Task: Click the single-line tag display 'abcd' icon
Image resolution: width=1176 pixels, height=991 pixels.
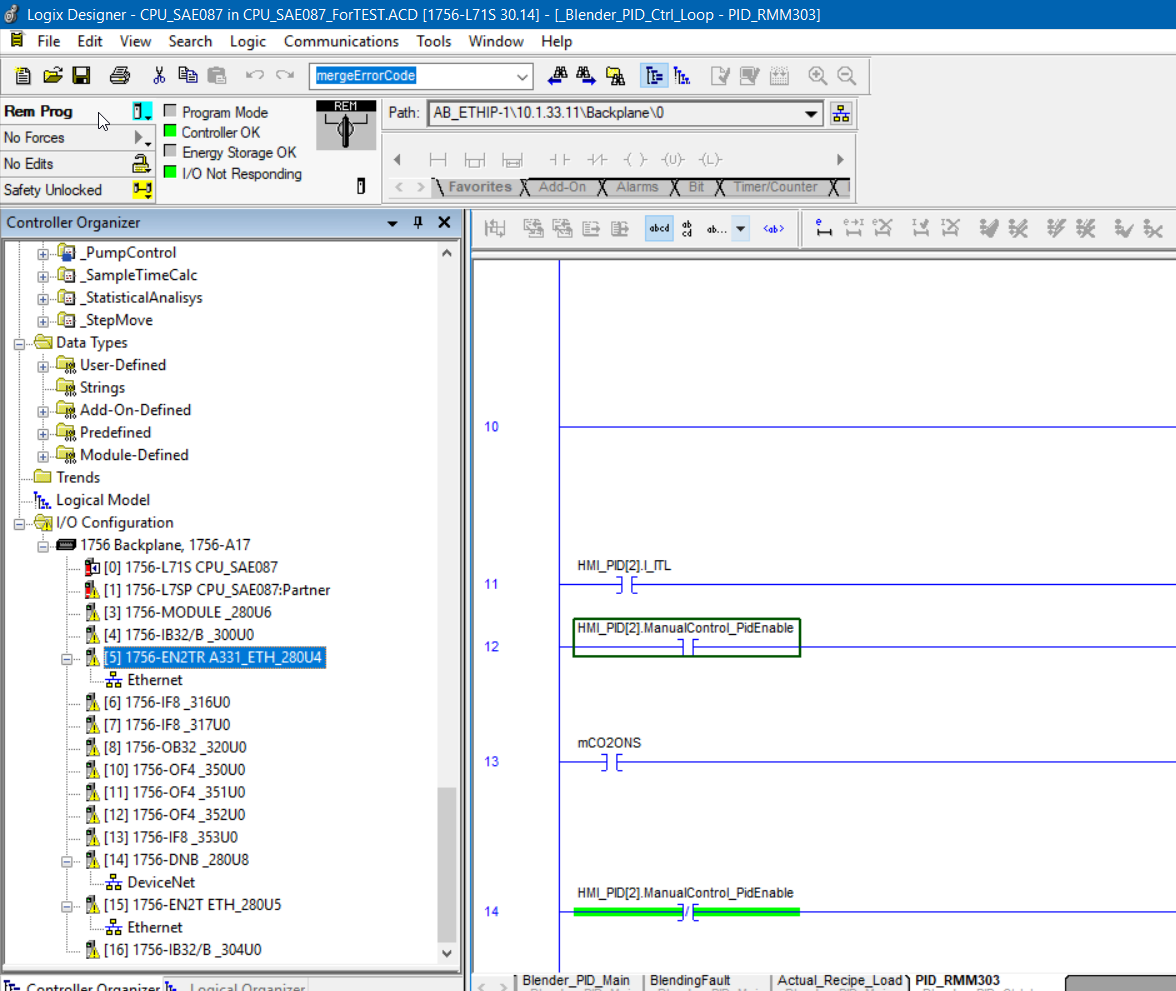Action: tap(659, 228)
